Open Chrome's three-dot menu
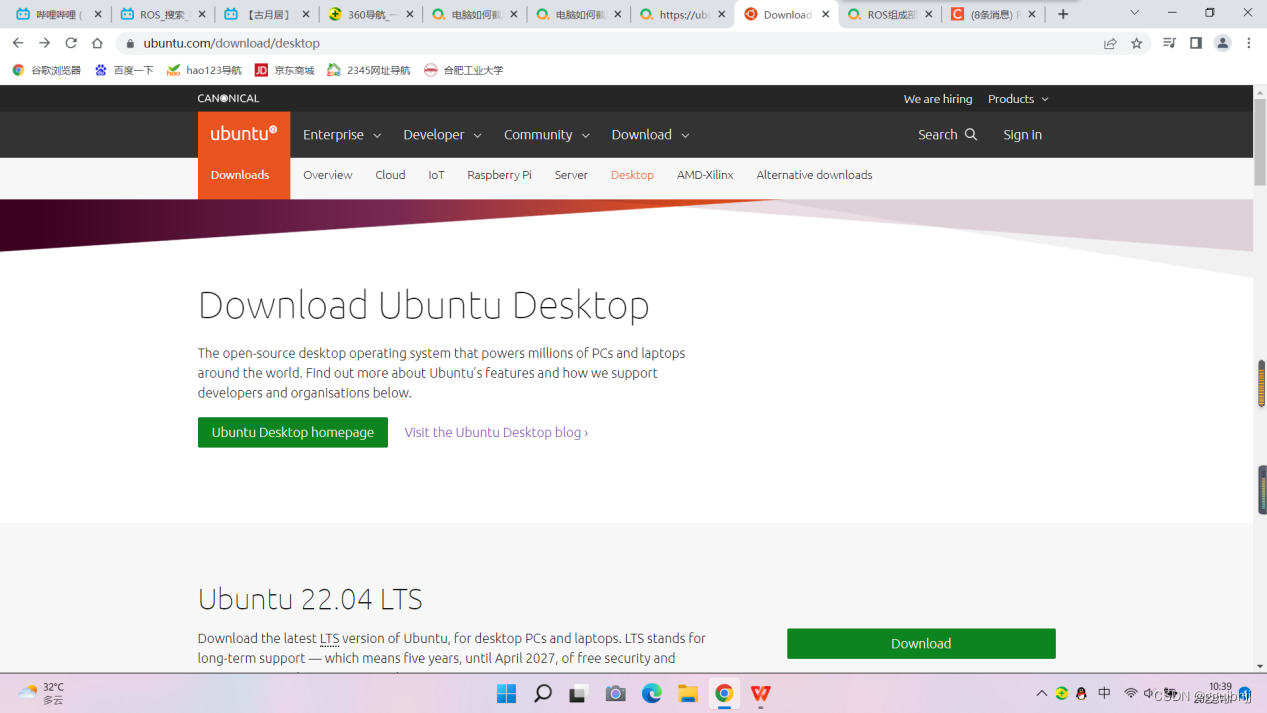1267x713 pixels. point(1249,43)
